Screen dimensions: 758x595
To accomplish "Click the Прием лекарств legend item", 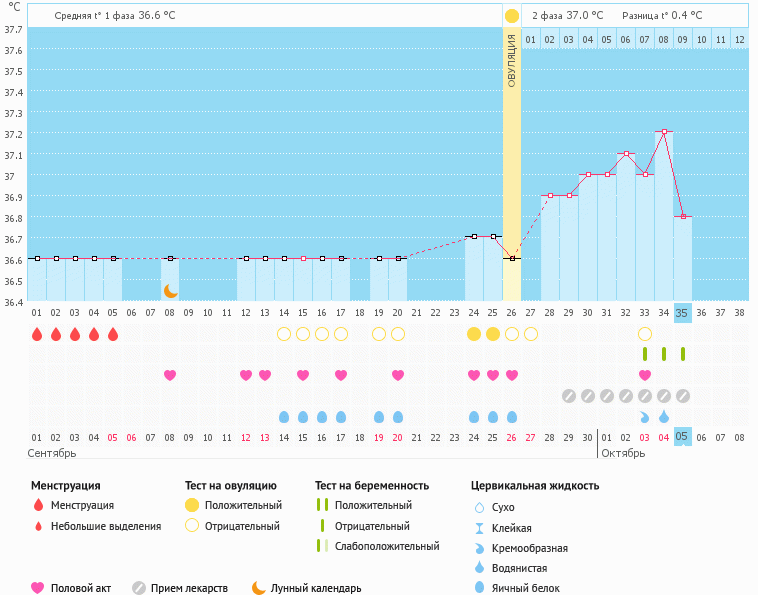I will (180, 588).
